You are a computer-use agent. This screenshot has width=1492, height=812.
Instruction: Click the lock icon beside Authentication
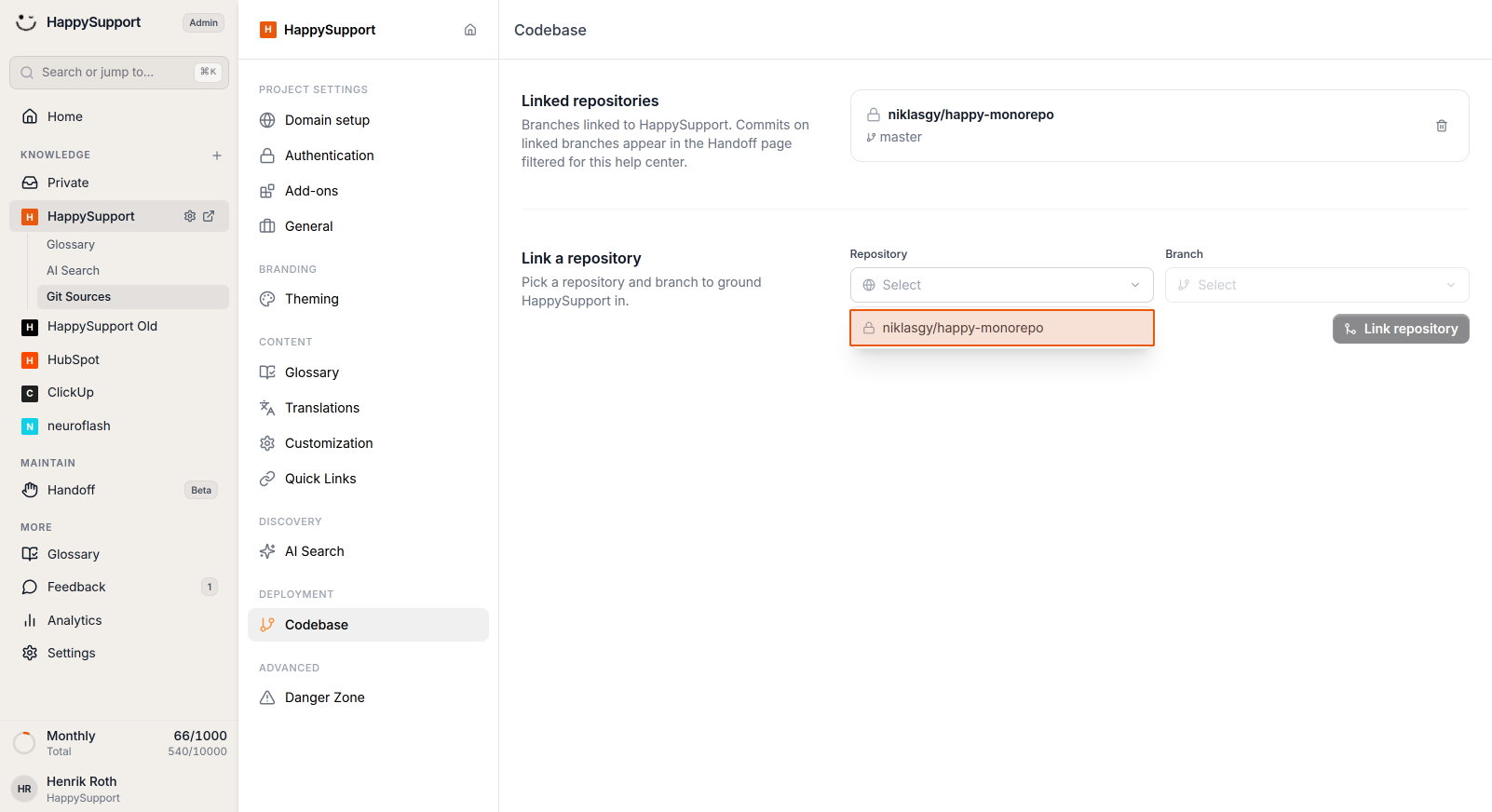tap(267, 156)
